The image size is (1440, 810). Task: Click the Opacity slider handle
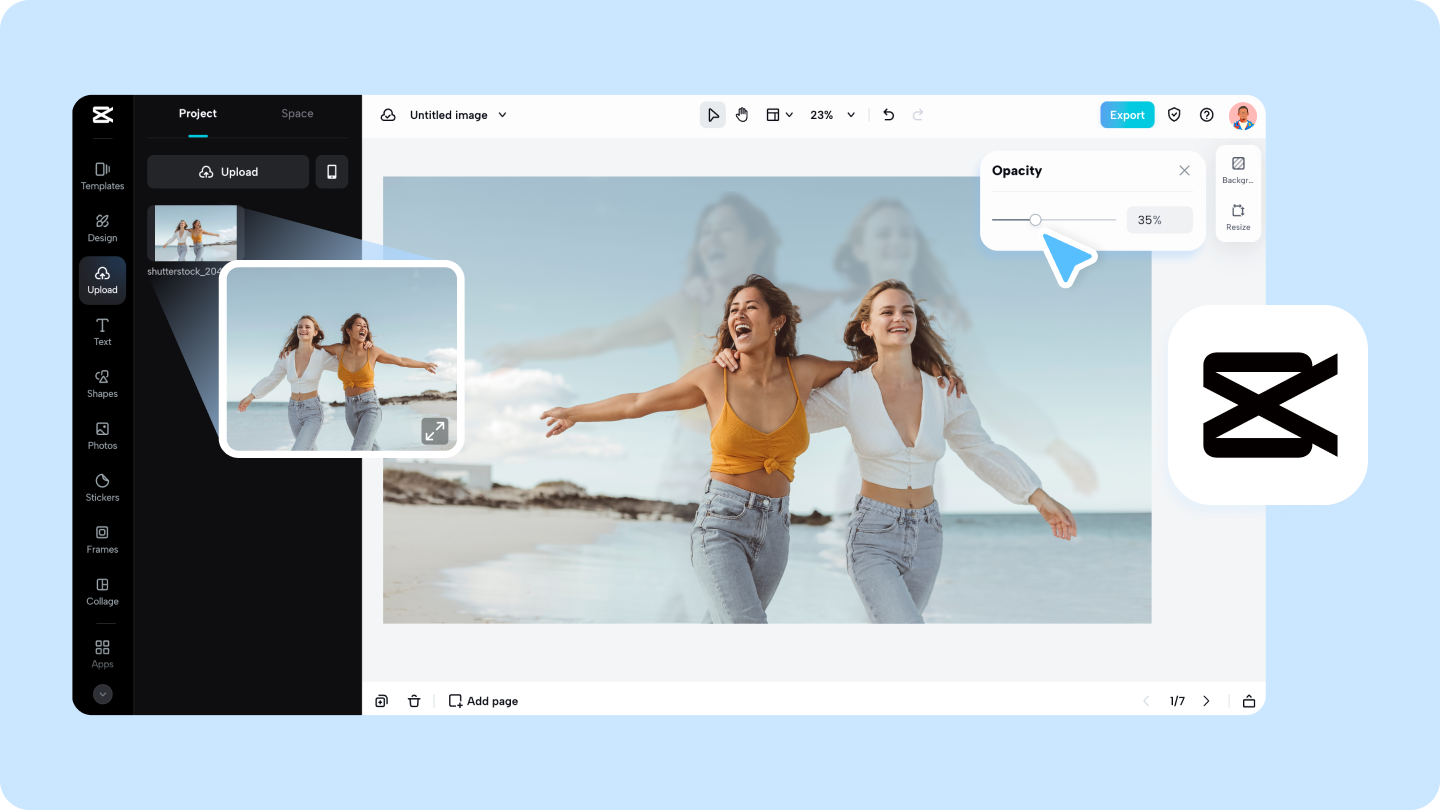(1035, 220)
